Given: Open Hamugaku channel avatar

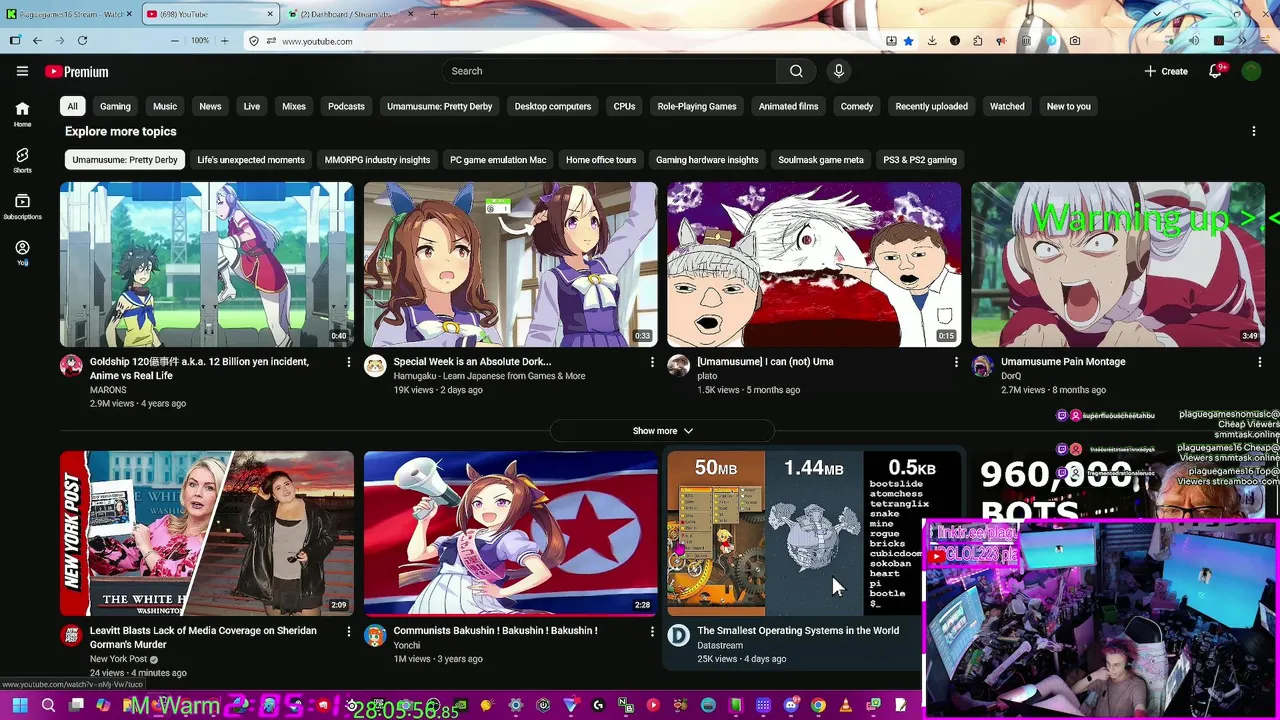Looking at the screenshot, I should coord(375,365).
